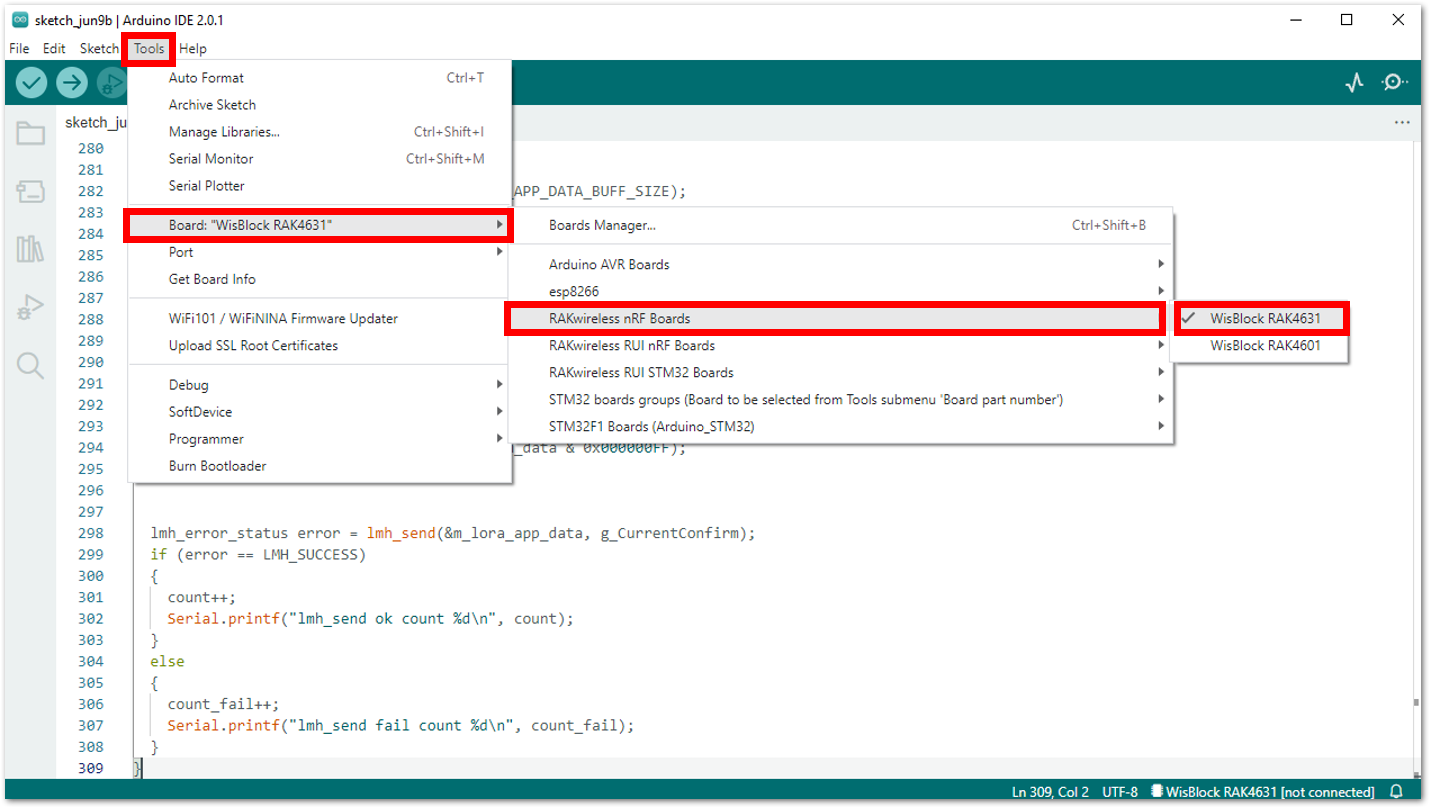Click the lmh_send function call in code

(401, 533)
